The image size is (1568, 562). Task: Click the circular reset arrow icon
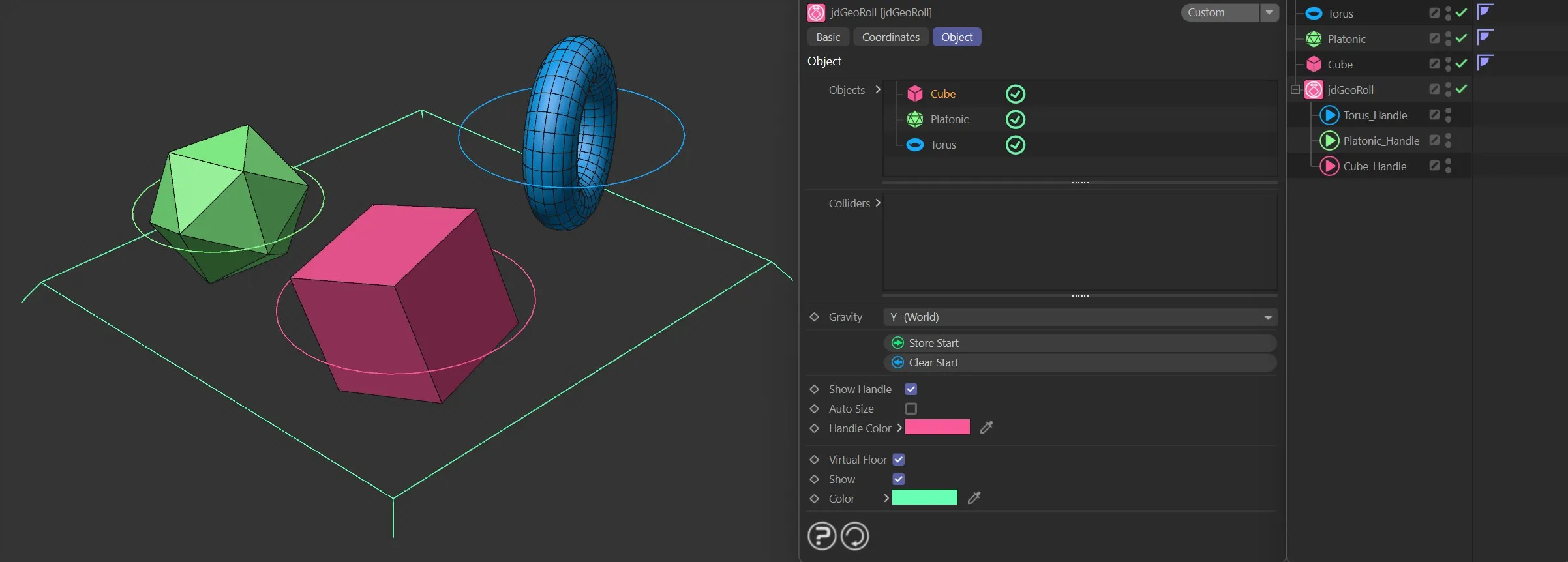pos(854,537)
